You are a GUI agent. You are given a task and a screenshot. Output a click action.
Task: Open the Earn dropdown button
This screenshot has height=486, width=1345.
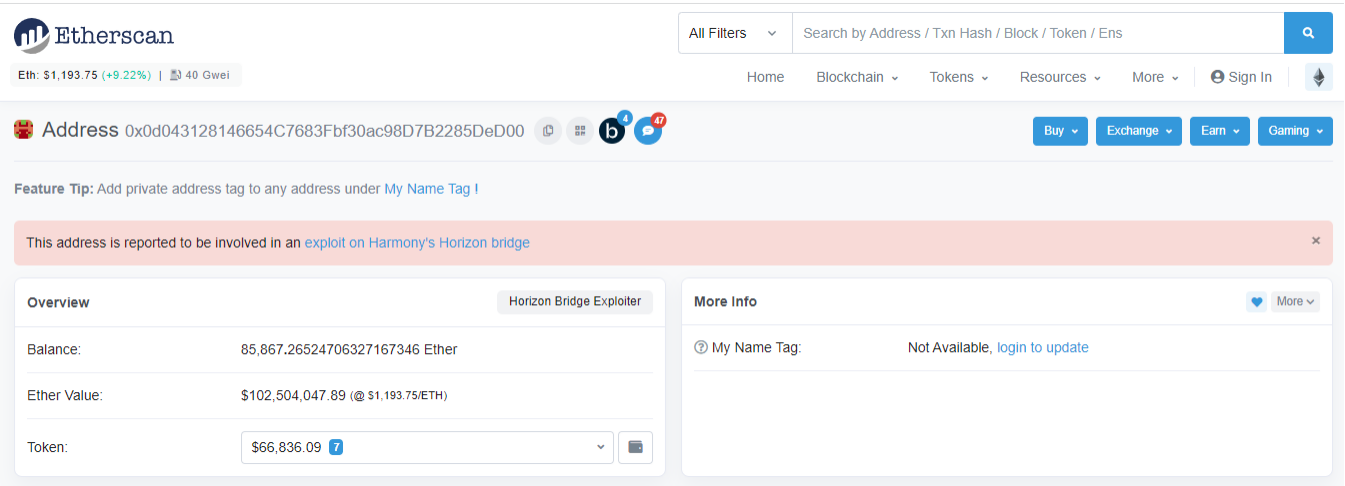(1220, 131)
